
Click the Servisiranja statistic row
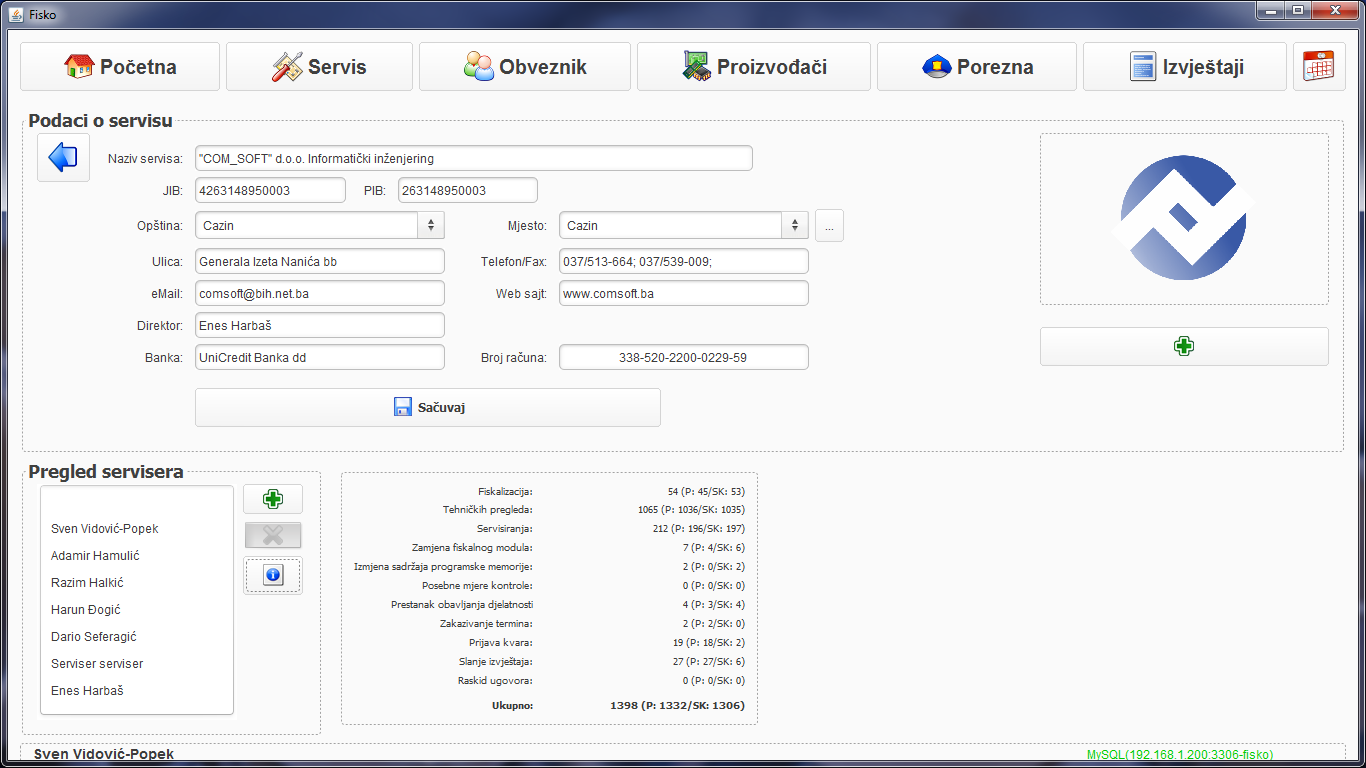[x=611, y=529]
